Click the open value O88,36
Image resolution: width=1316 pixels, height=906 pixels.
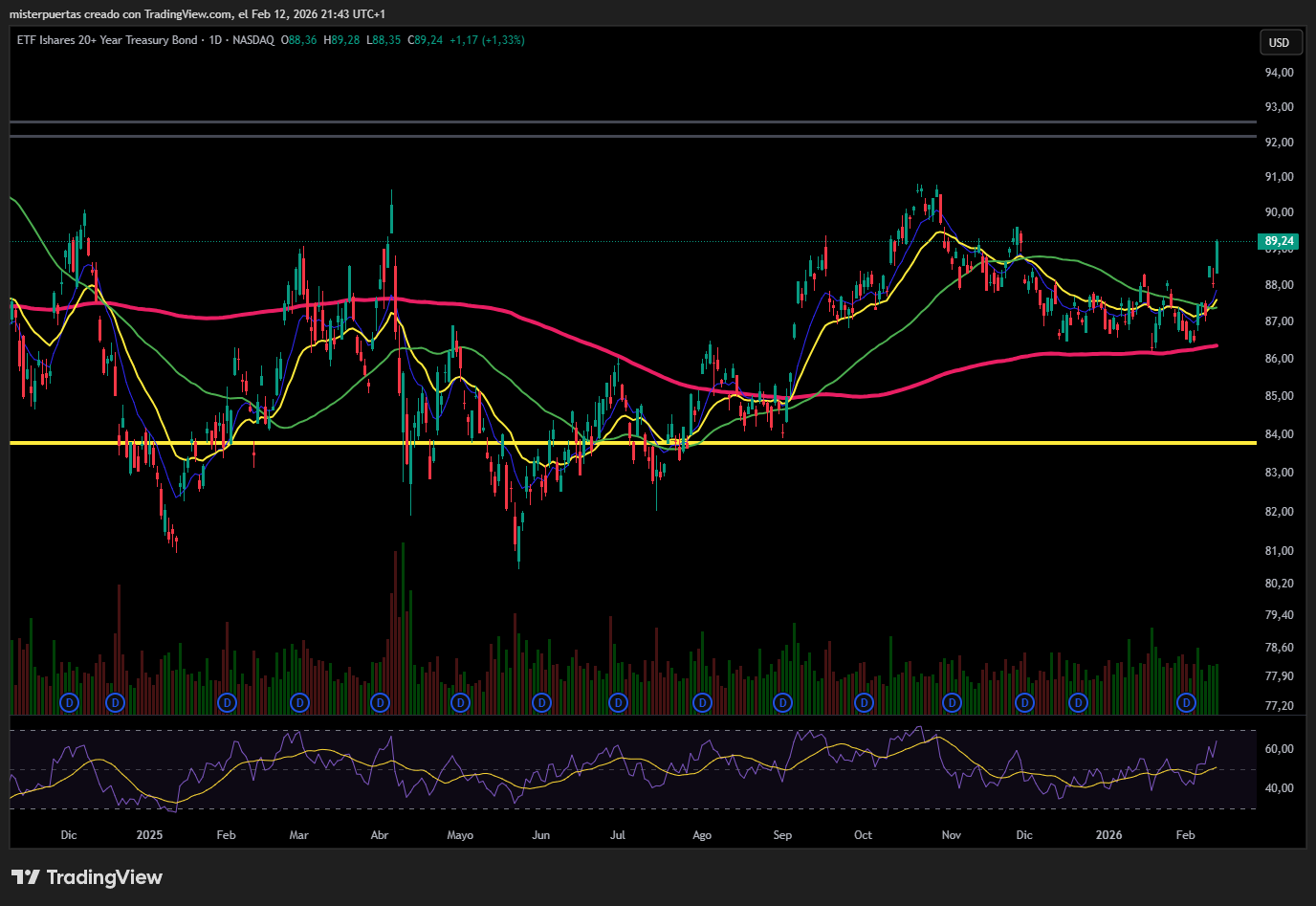click(x=299, y=40)
